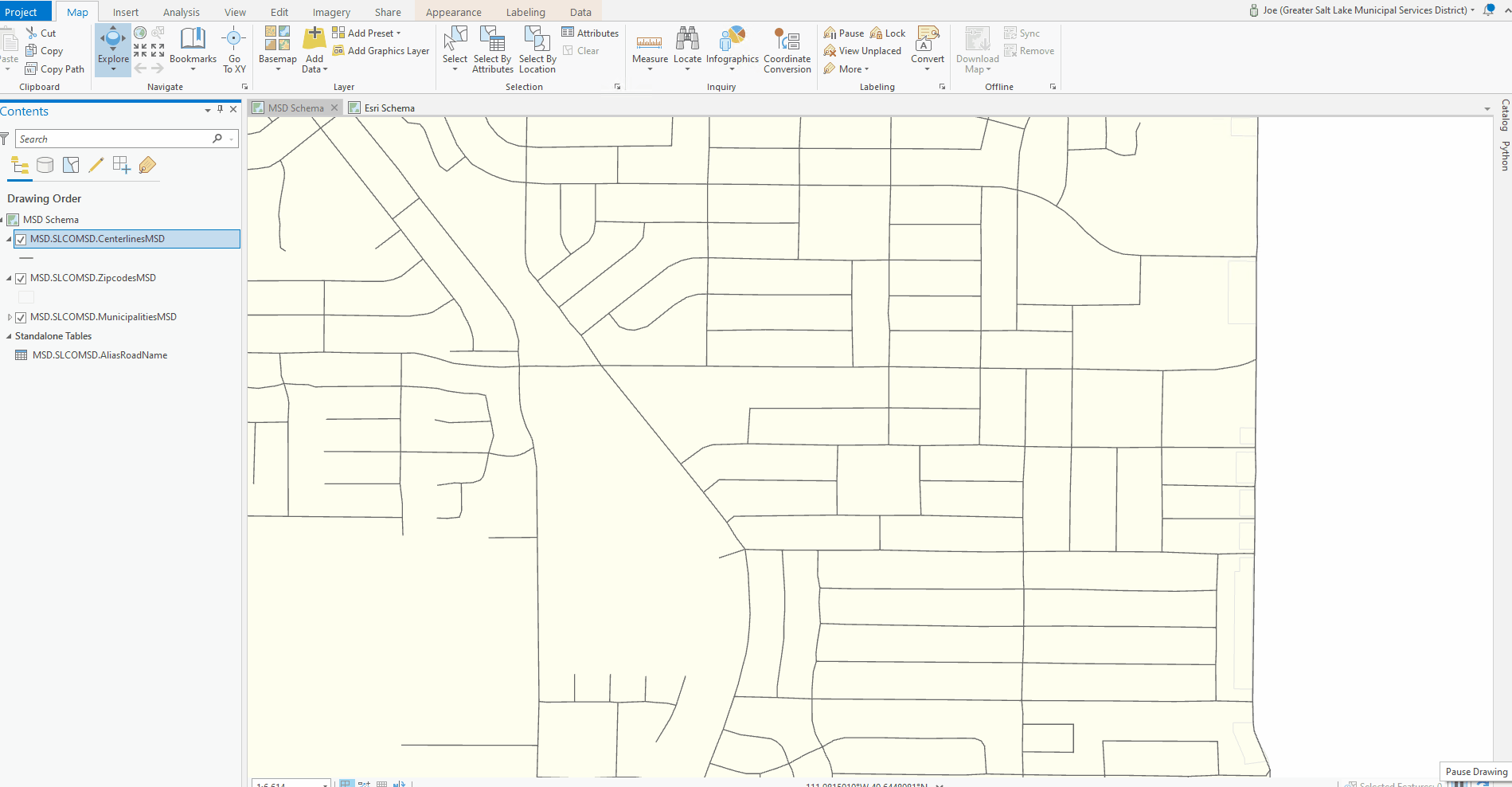The height and width of the screenshot is (787, 1512).
Task: Open the Appearance ribbon tab
Action: tap(454, 12)
